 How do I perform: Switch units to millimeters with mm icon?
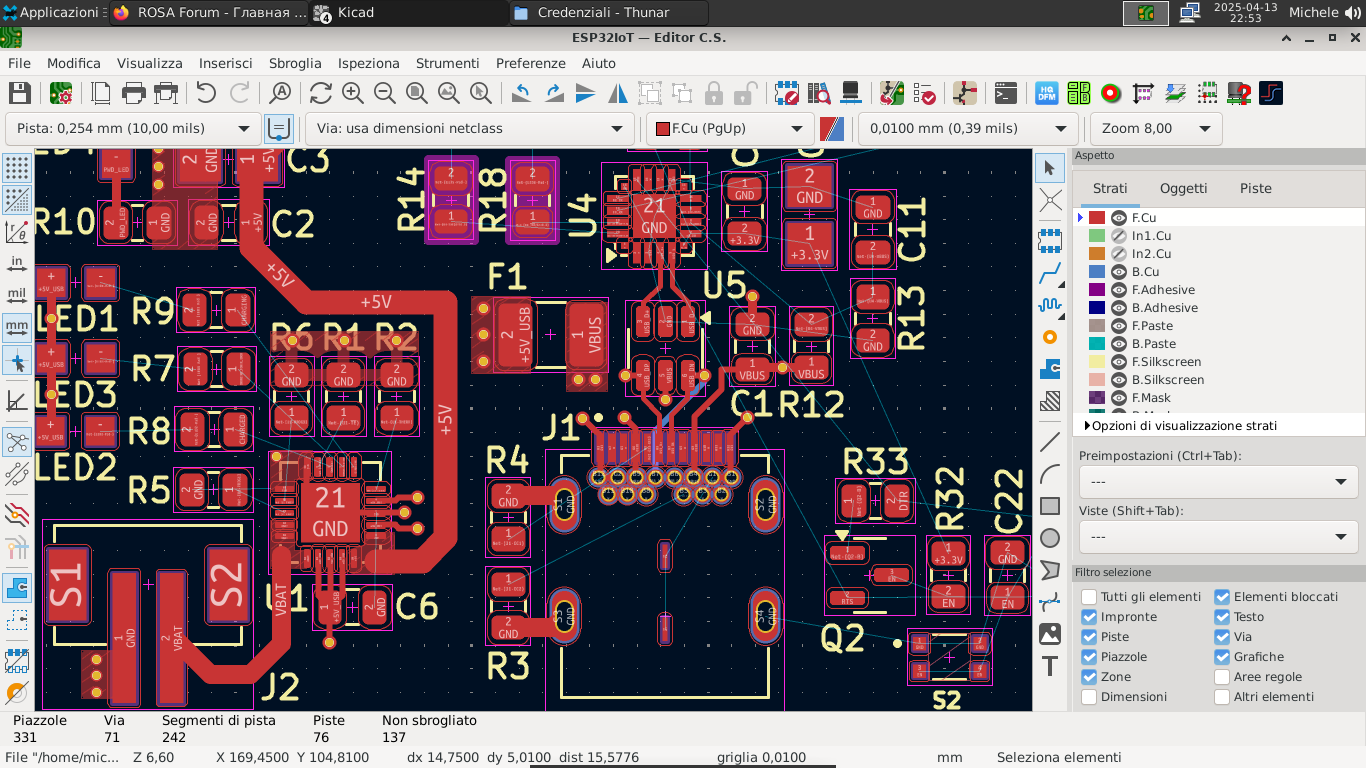(x=17, y=327)
